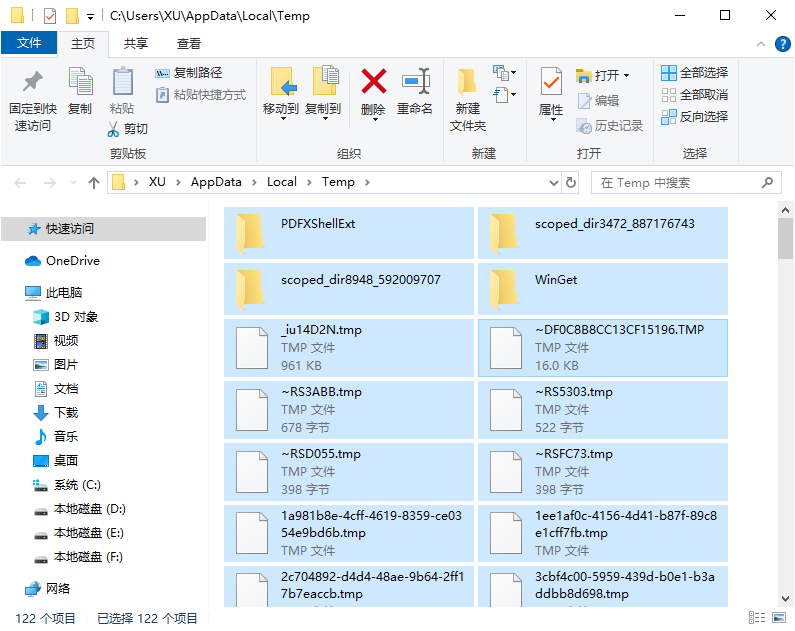
Task: Click the red Delete icon in ribbon
Action: pos(373,83)
